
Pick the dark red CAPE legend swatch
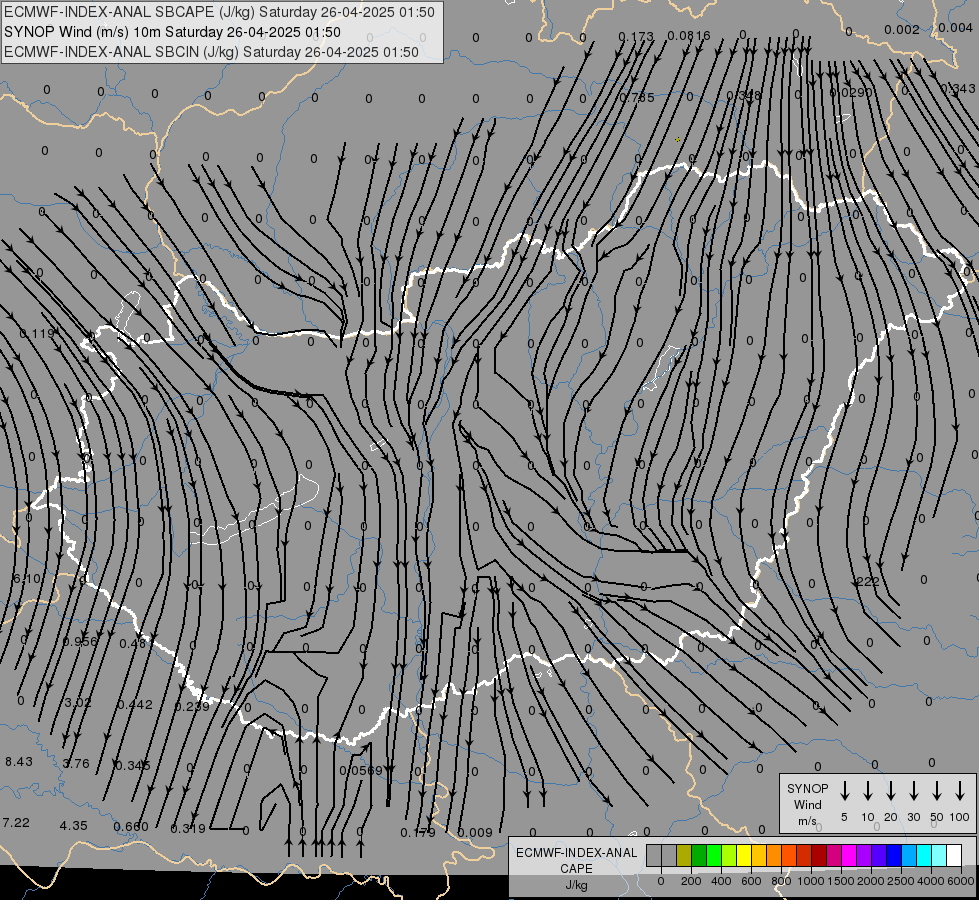point(819,856)
